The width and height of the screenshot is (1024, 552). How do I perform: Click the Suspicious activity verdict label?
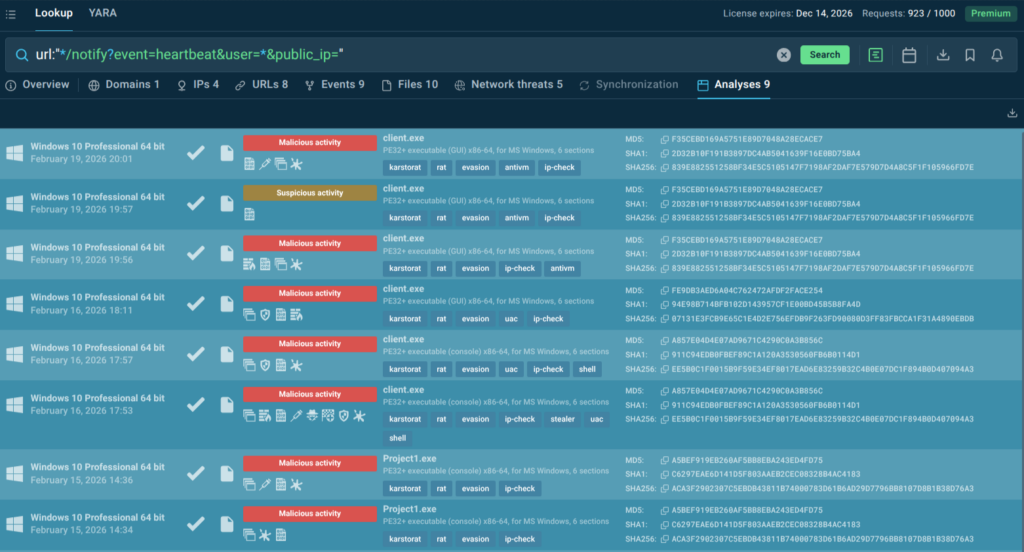310,193
